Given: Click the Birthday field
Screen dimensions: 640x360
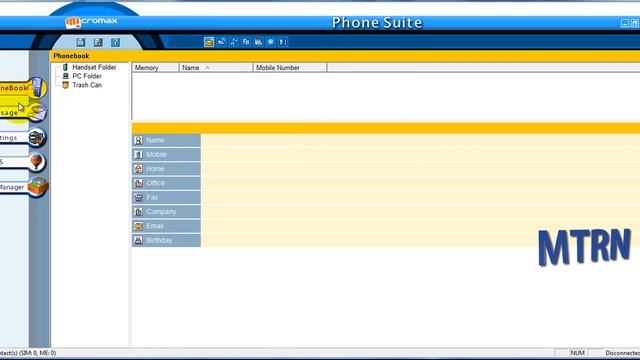Looking at the screenshot, I should click(420, 240).
